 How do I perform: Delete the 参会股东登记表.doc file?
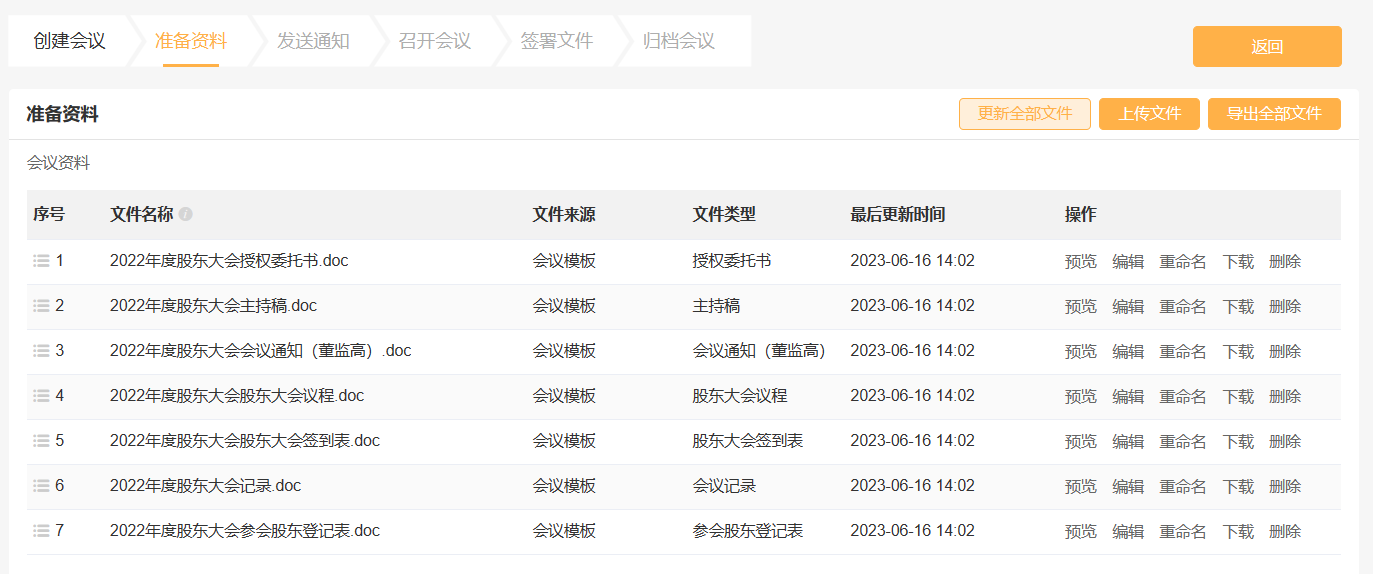click(x=1285, y=532)
